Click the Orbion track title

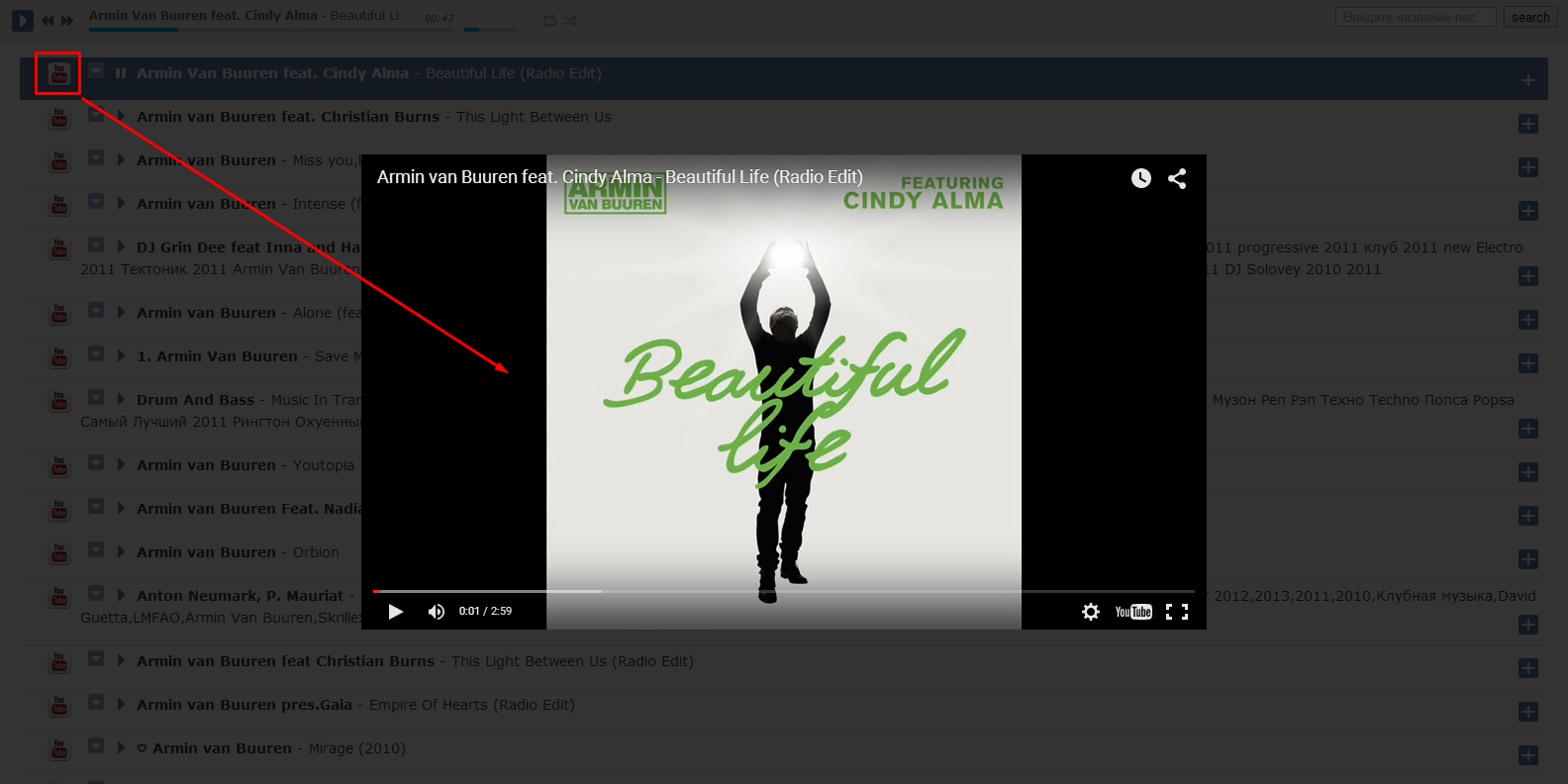(316, 552)
